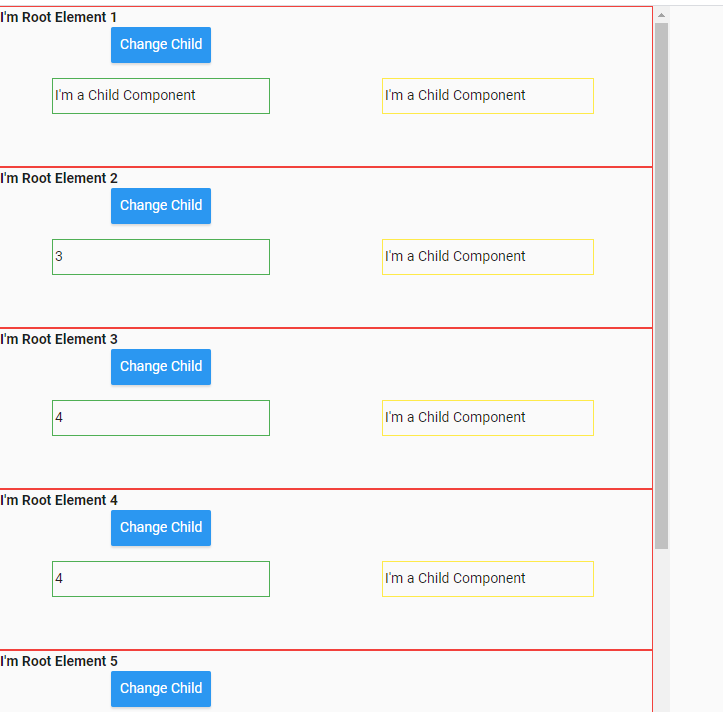Click Root Element 3's Change Child button
This screenshot has height=712, width=723.
[160, 367]
